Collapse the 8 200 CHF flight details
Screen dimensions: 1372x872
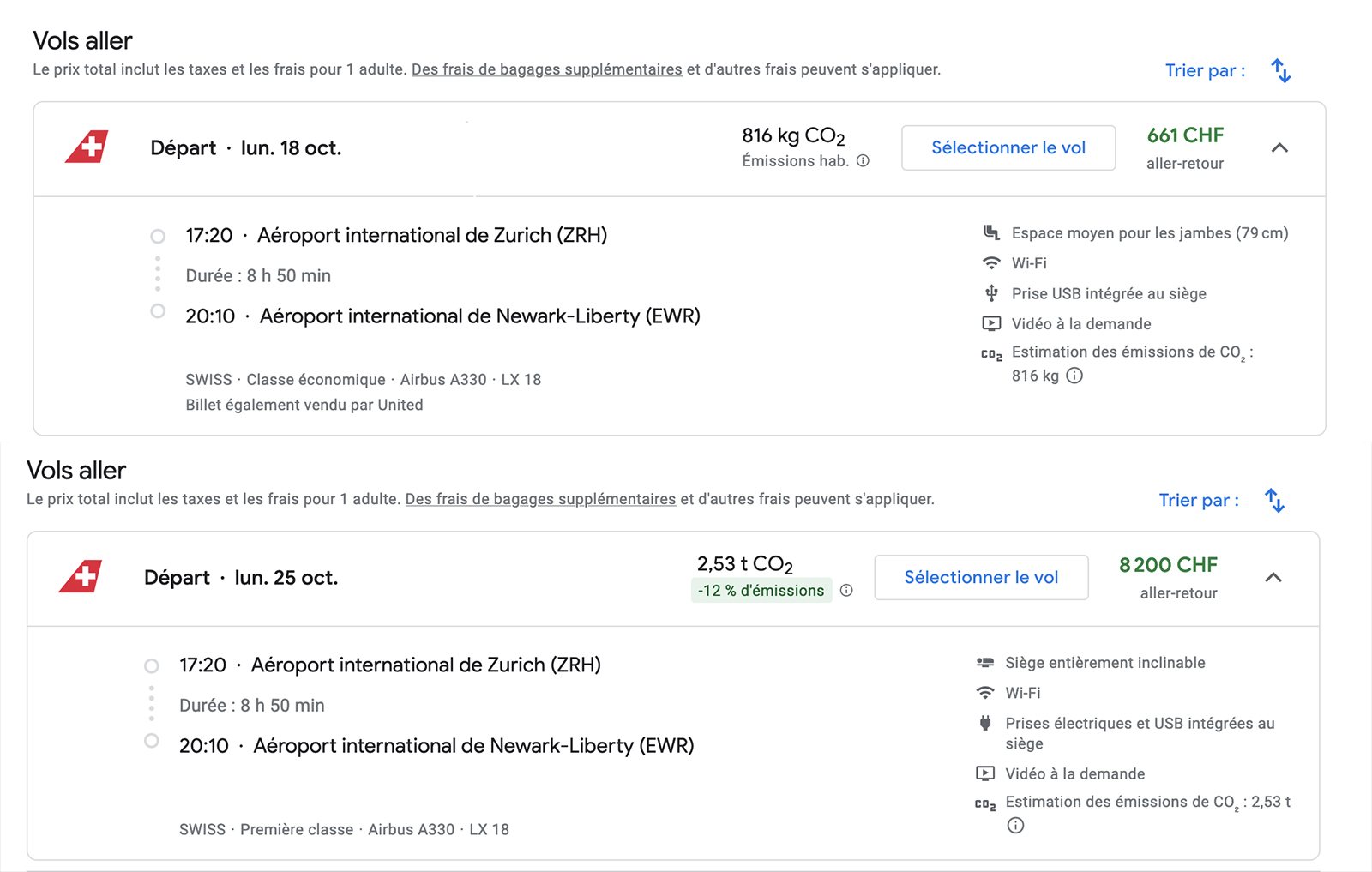tap(1273, 577)
